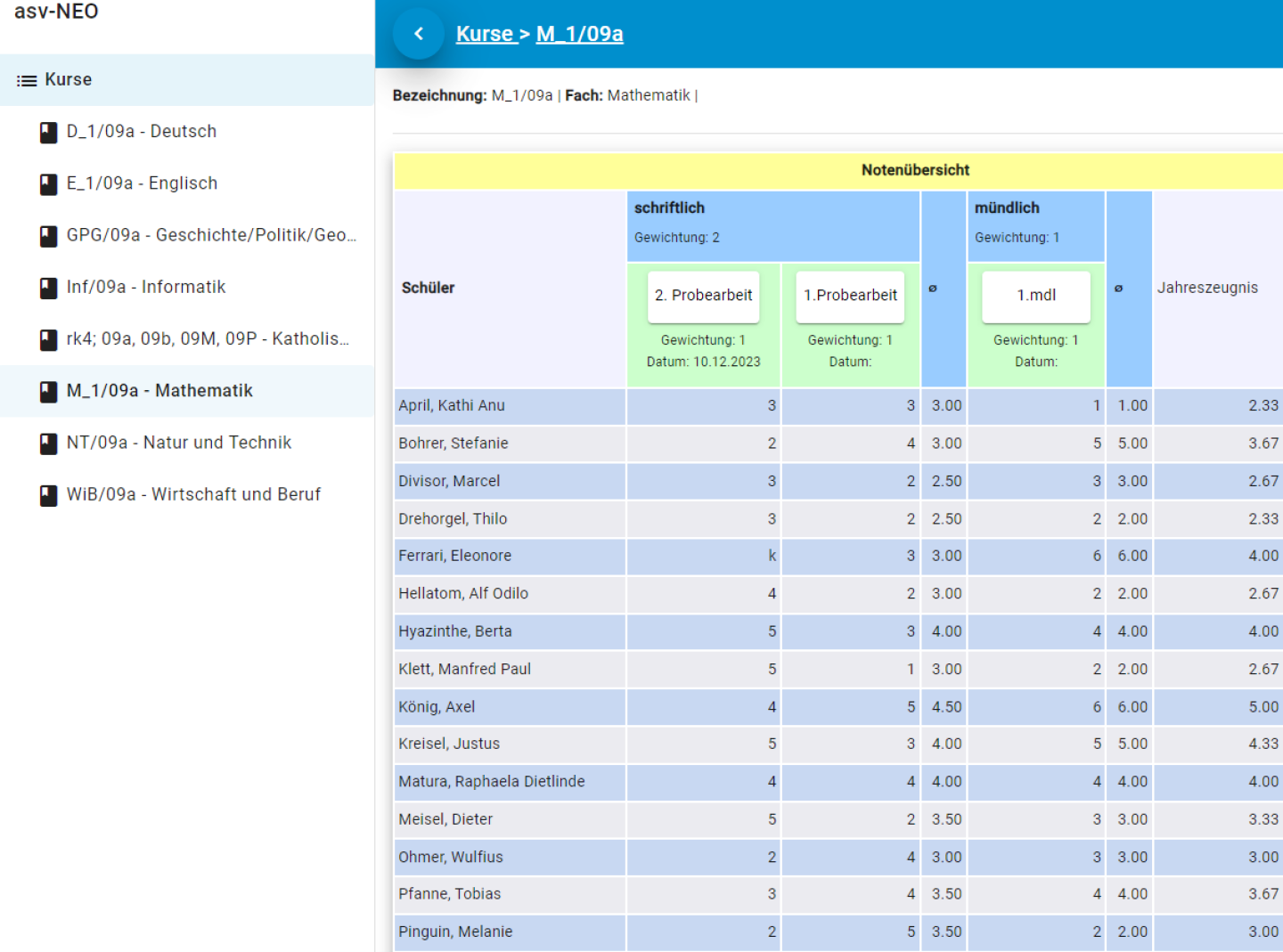Open the 1.Probearbeit assessment button

tap(850, 296)
